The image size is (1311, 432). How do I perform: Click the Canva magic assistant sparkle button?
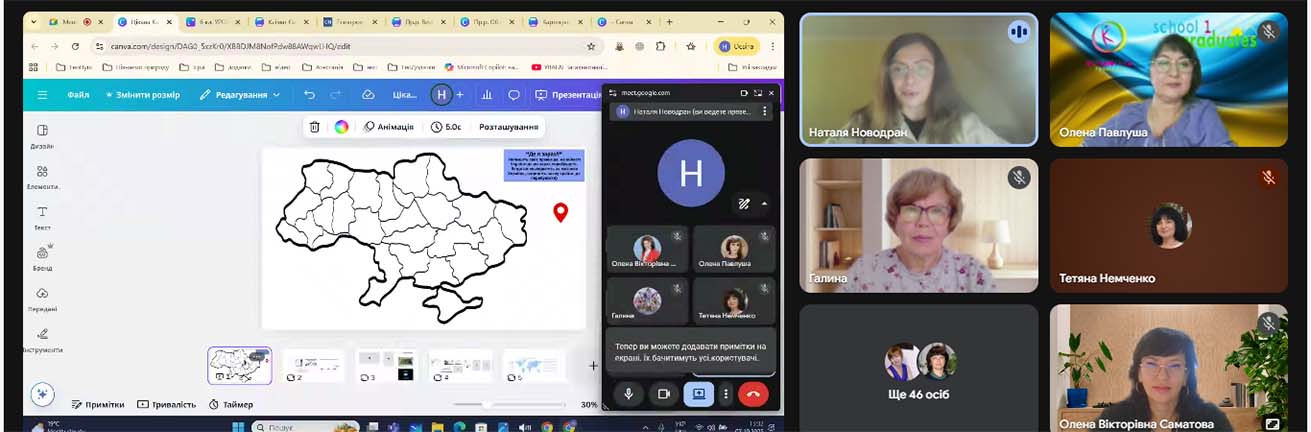[x=42, y=394]
